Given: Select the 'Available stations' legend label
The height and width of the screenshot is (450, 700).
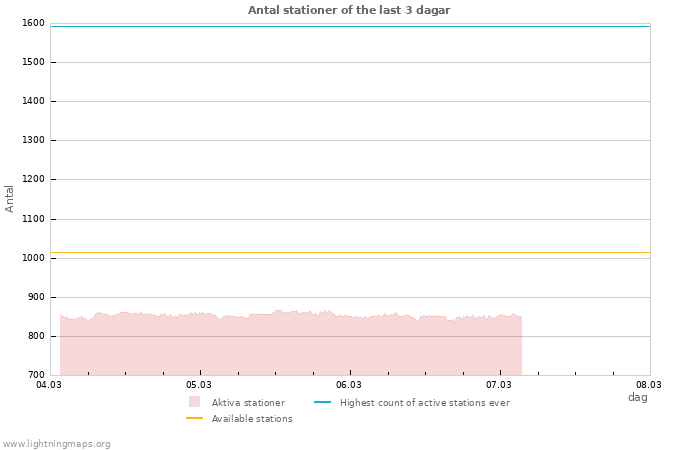Looking at the screenshot, I should [252, 419].
